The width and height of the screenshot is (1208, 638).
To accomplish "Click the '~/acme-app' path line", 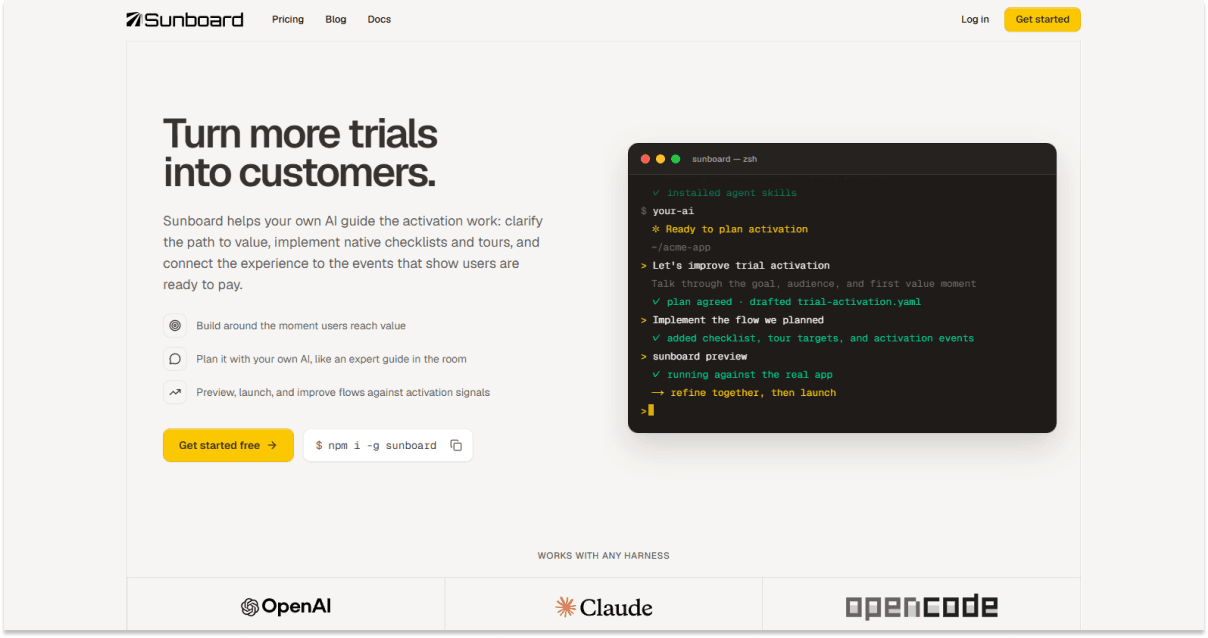I will [x=681, y=247].
